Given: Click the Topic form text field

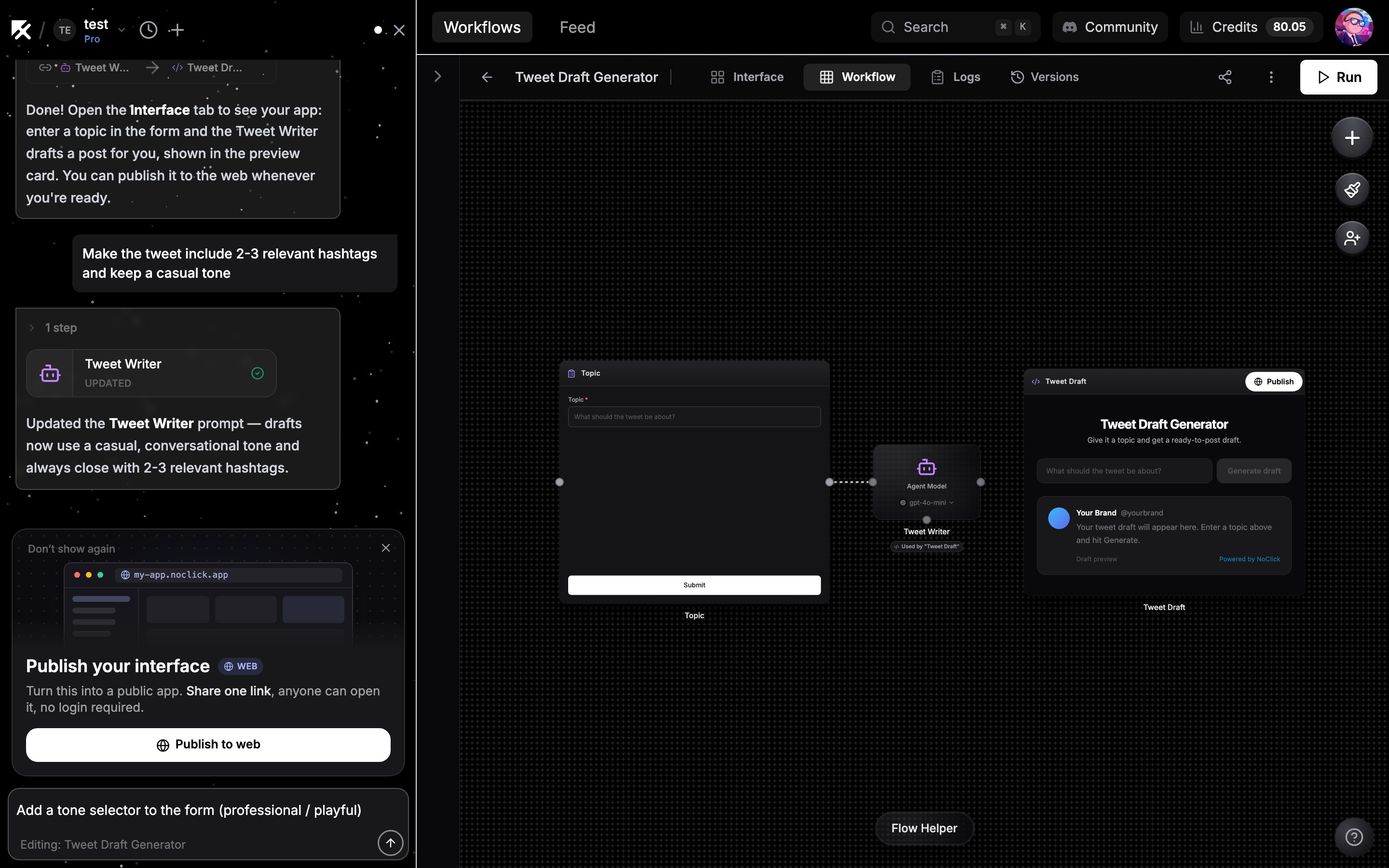Looking at the screenshot, I should (694, 417).
